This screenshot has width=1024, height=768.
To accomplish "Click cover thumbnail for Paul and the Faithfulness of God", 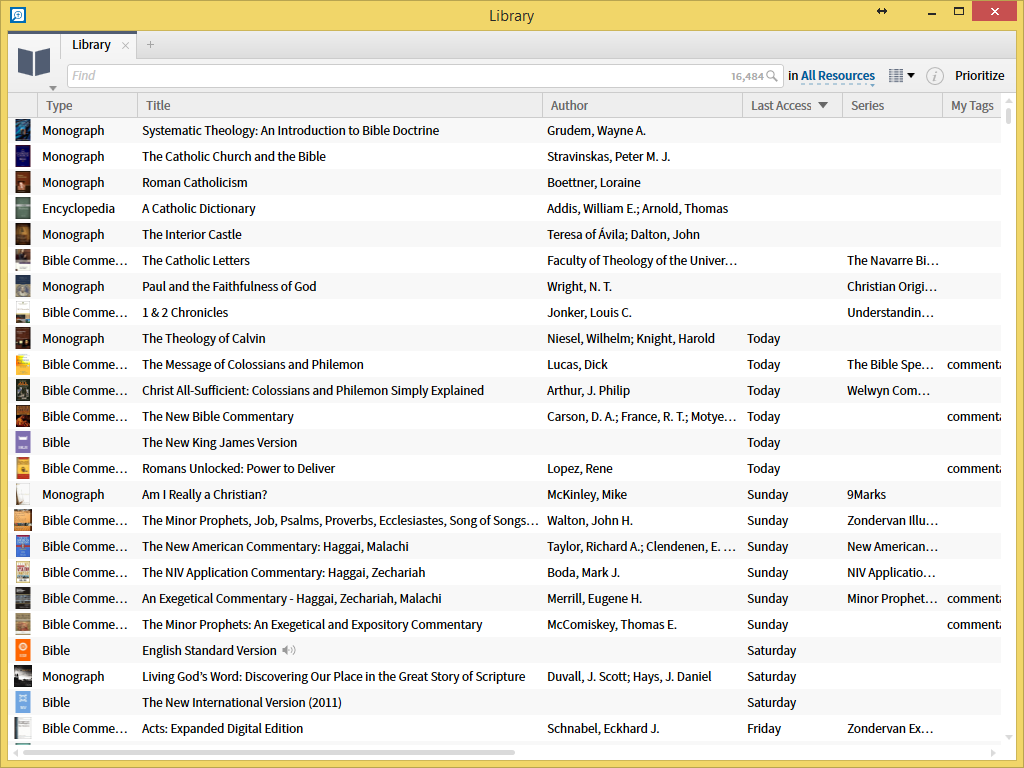I will 23,286.
